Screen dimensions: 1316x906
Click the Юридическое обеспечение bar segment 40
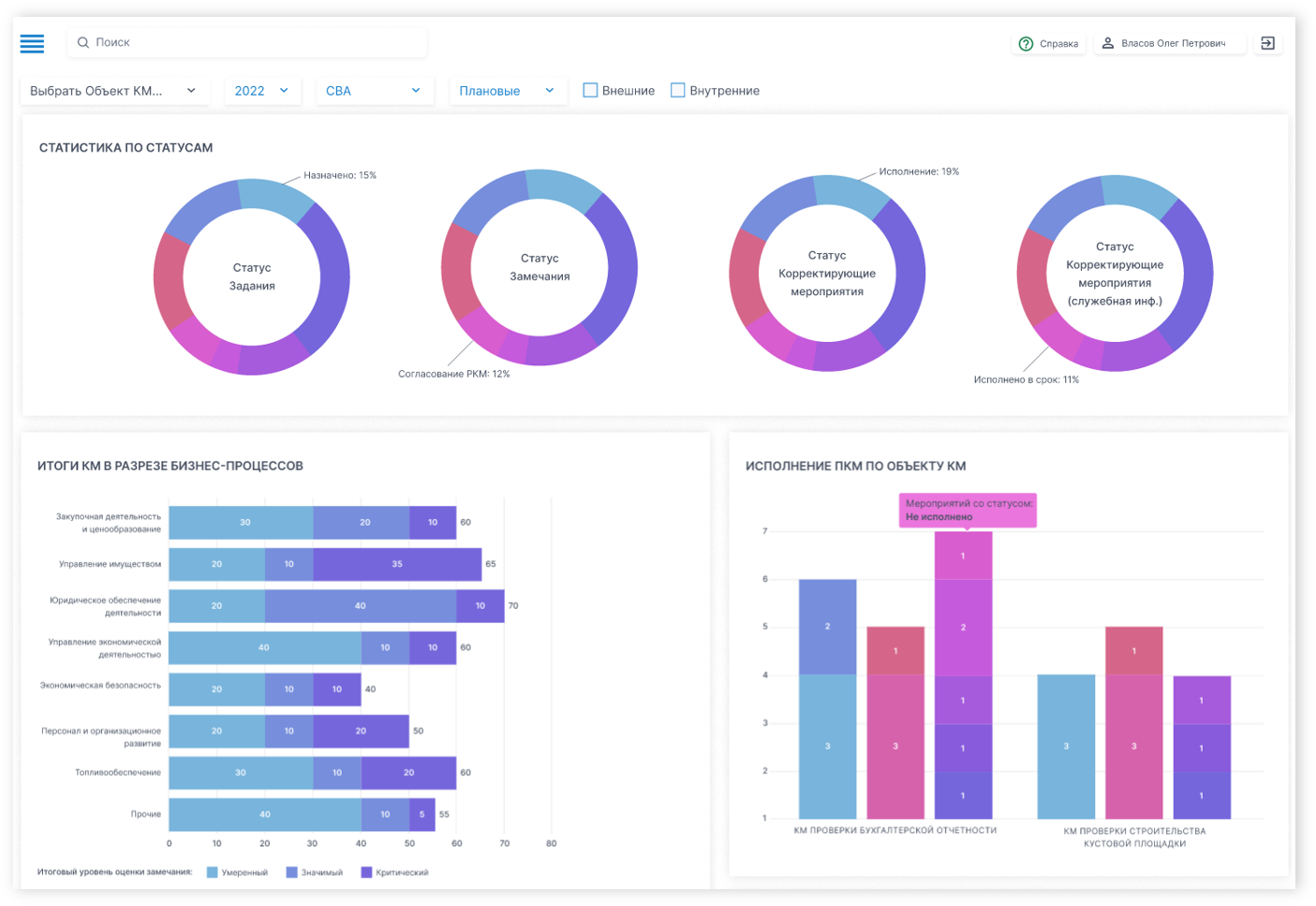pos(361,606)
